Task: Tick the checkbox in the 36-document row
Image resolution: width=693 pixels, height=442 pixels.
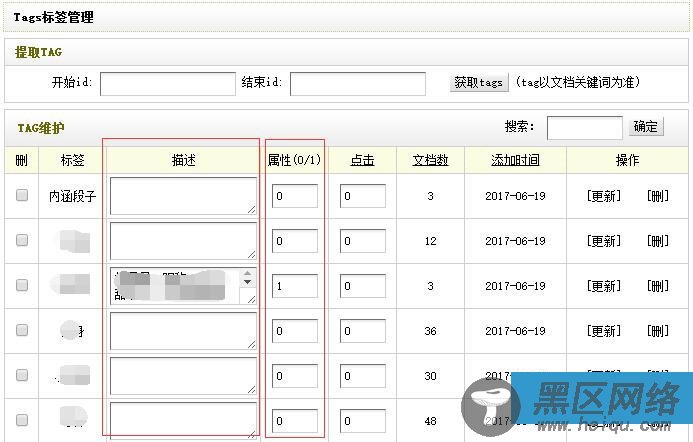Action: click(x=22, y=330)
